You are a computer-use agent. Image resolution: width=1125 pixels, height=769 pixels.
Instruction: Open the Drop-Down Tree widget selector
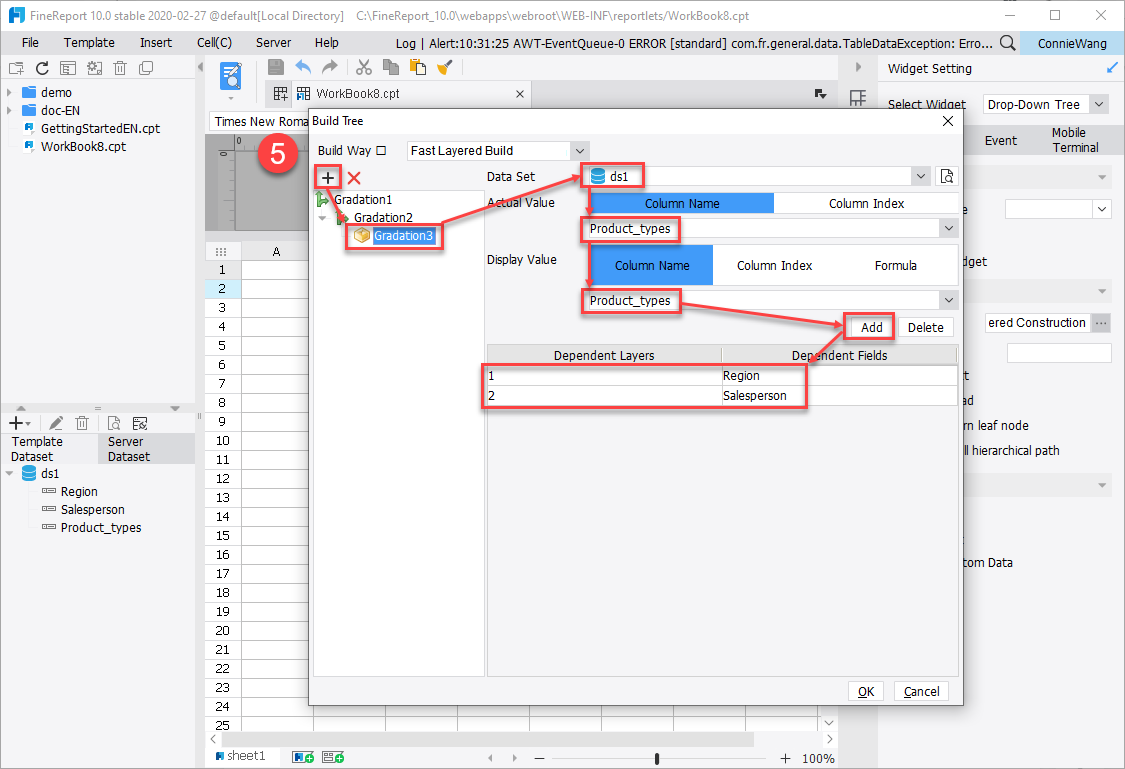pyautogui.click(x=1043, y=103)
